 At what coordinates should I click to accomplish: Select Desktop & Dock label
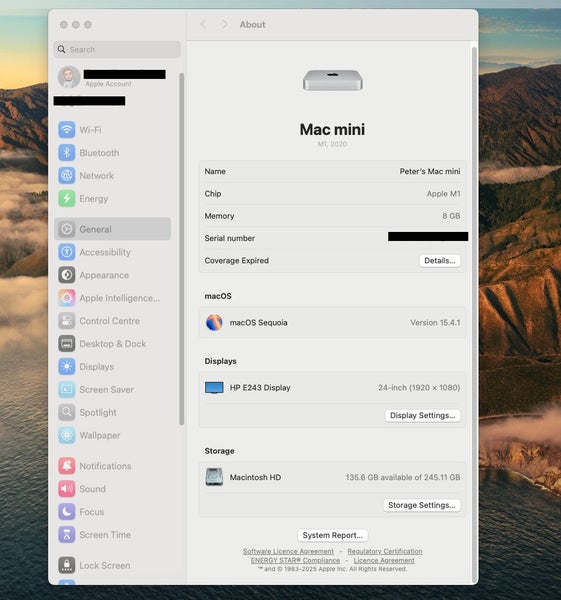113,344
